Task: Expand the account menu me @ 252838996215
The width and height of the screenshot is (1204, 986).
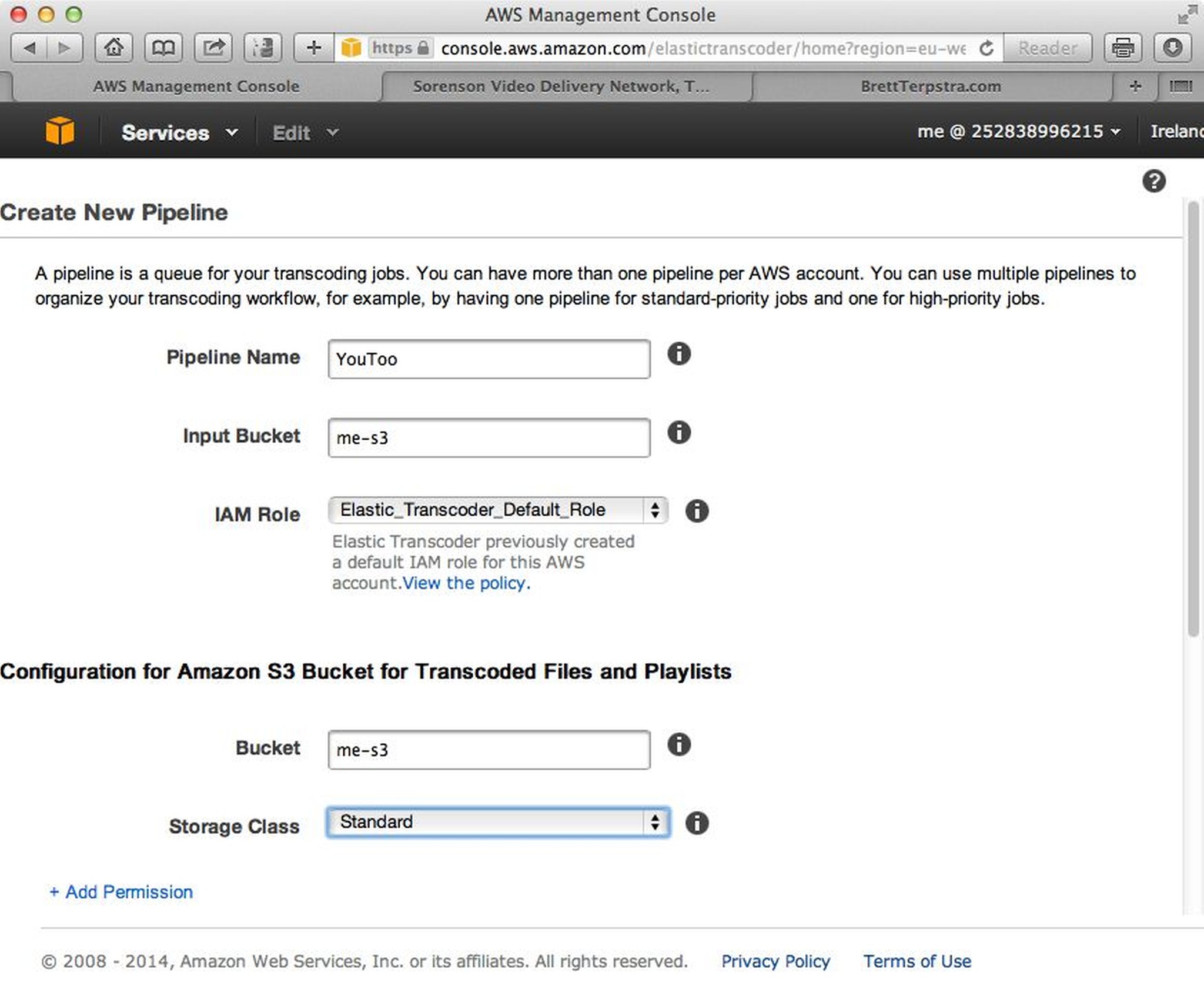Action: coord(1018,132)
